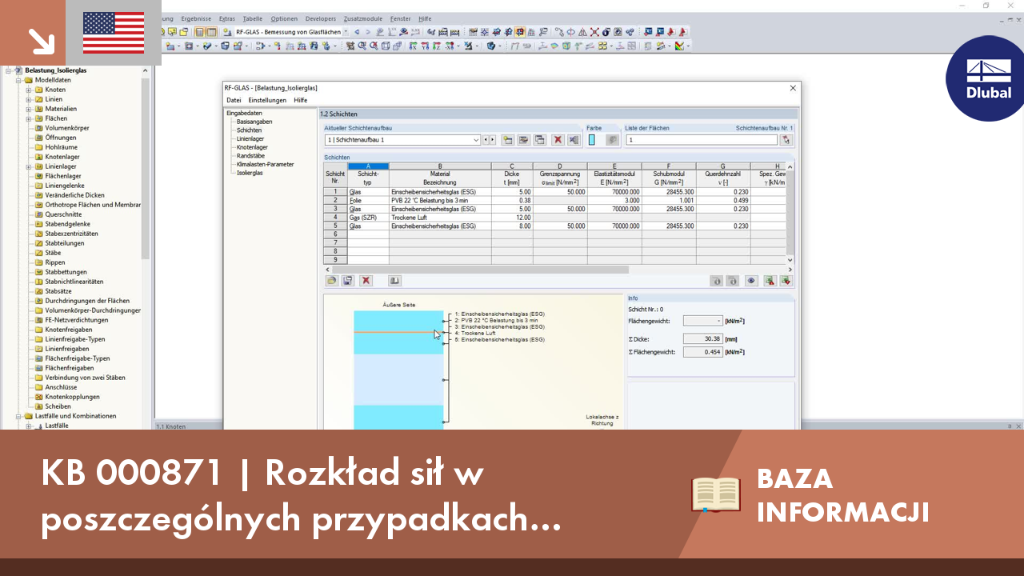Expand Knoten tree node
The width and height of the screenshot is (1024, 576).
tap(29, 89)
